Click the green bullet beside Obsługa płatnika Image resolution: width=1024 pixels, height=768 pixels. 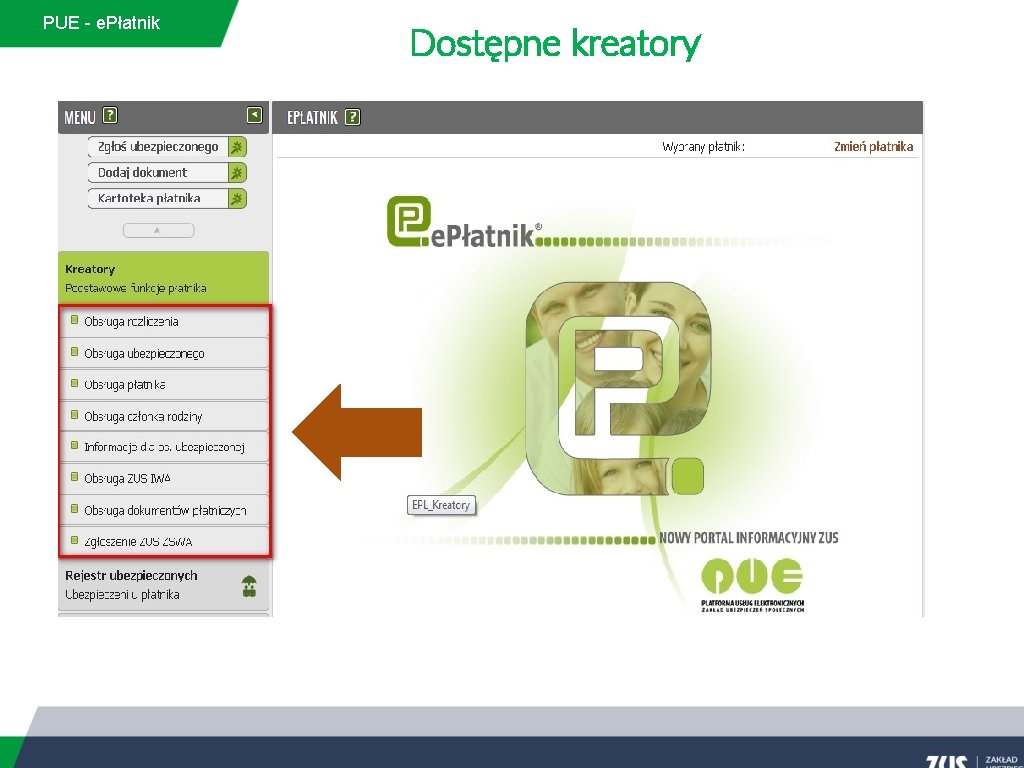(x=74, y=383)
